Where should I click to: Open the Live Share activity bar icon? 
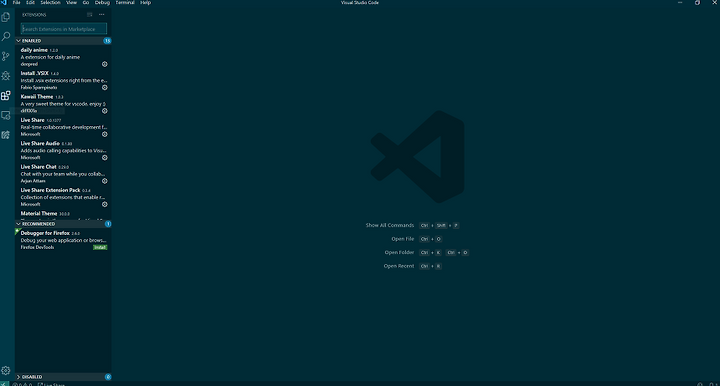(6, 135)
